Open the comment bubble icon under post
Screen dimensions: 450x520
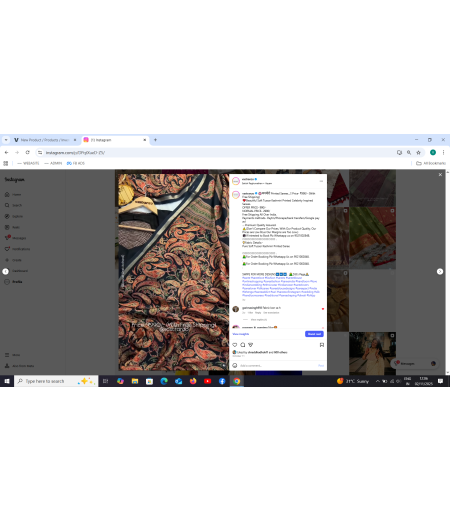[243, 345]
